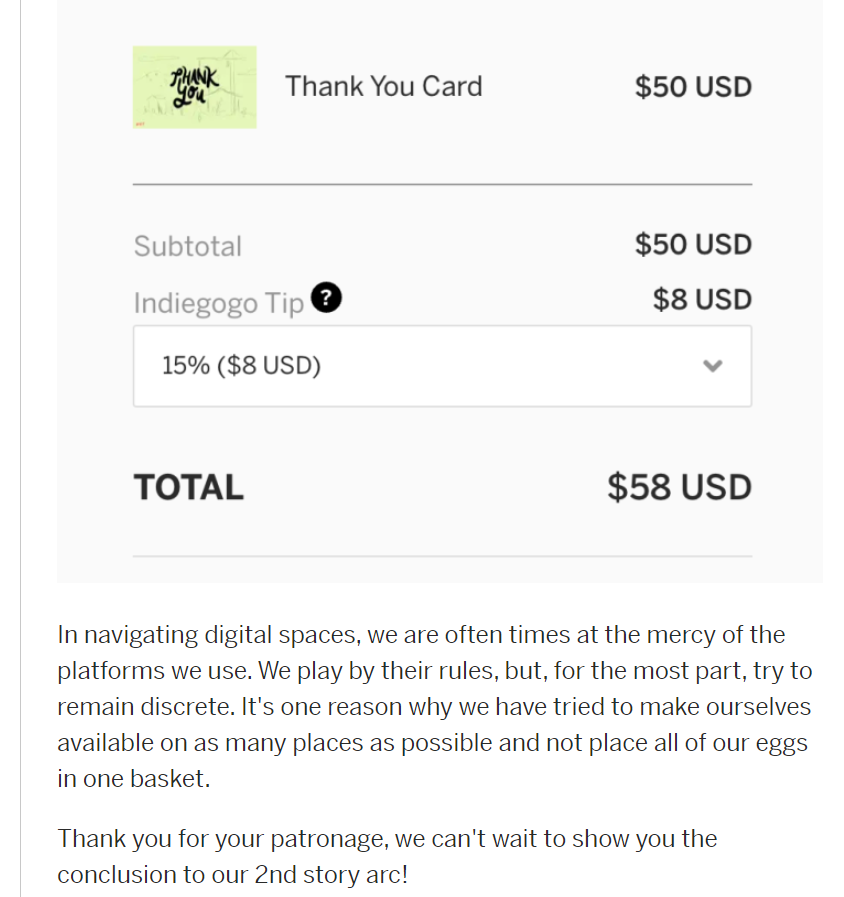Click the $8 USD tip amount
844x897 pixels.
pos(701,299)
